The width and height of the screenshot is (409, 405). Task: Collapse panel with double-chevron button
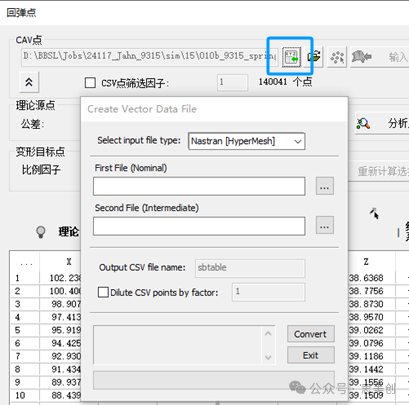29,82
